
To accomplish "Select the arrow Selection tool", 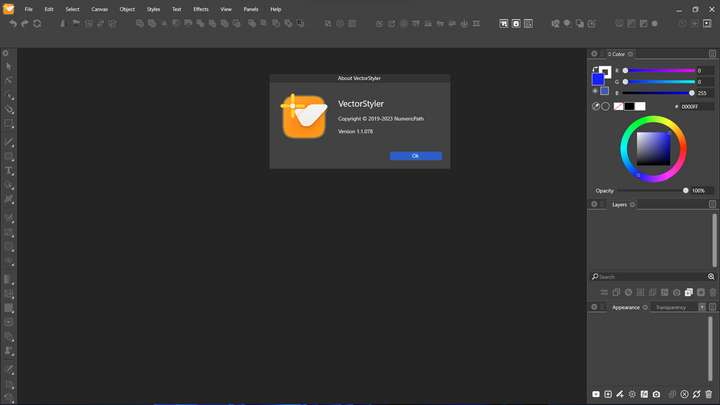I will click(x=9, y=67).
